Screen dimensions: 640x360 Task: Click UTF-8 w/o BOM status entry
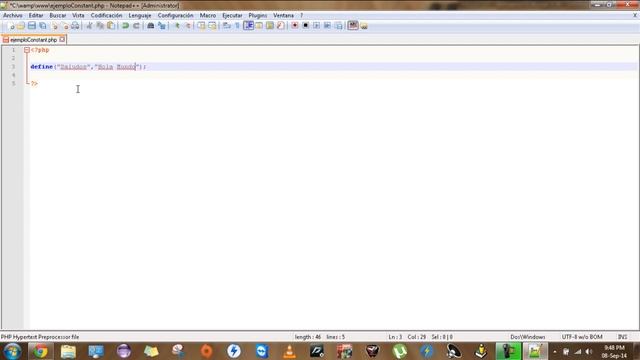point(582,337)
